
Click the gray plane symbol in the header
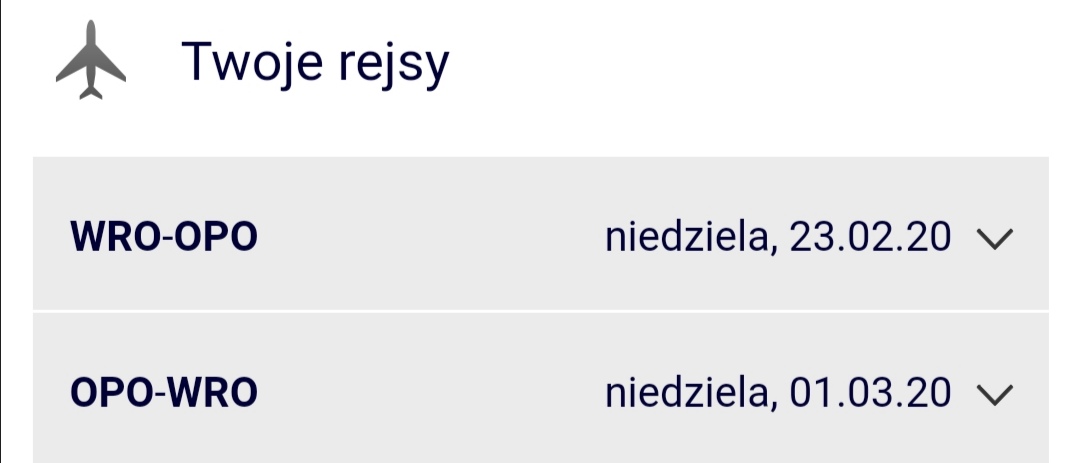pos(91,60)
